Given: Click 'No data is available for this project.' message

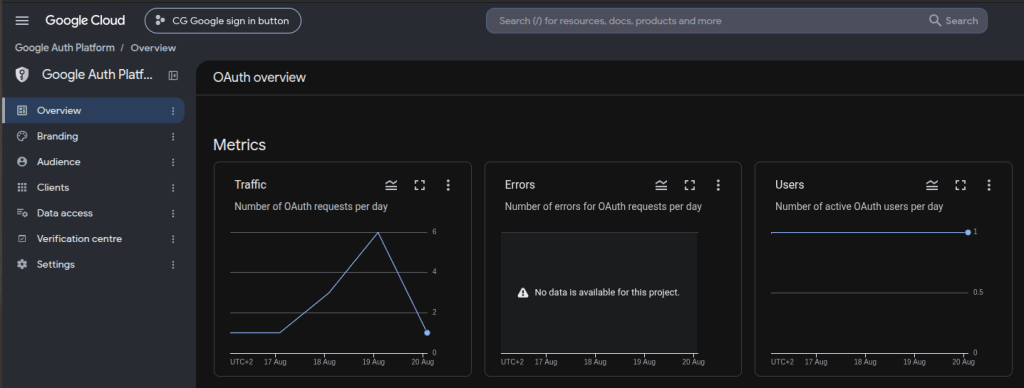Looking at the screenshot, I should point(607,293).
